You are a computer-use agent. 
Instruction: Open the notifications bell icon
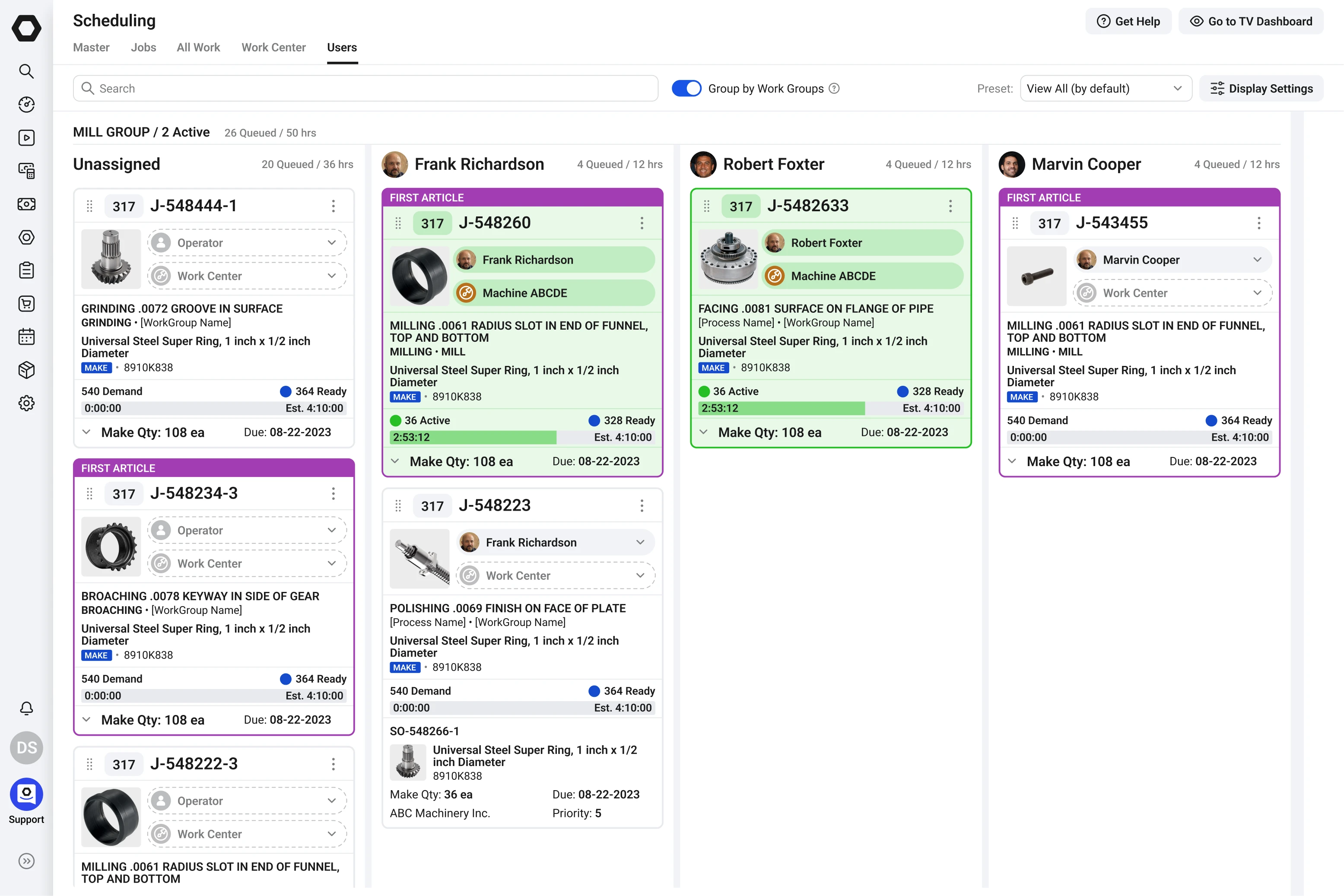coord(26,709)
